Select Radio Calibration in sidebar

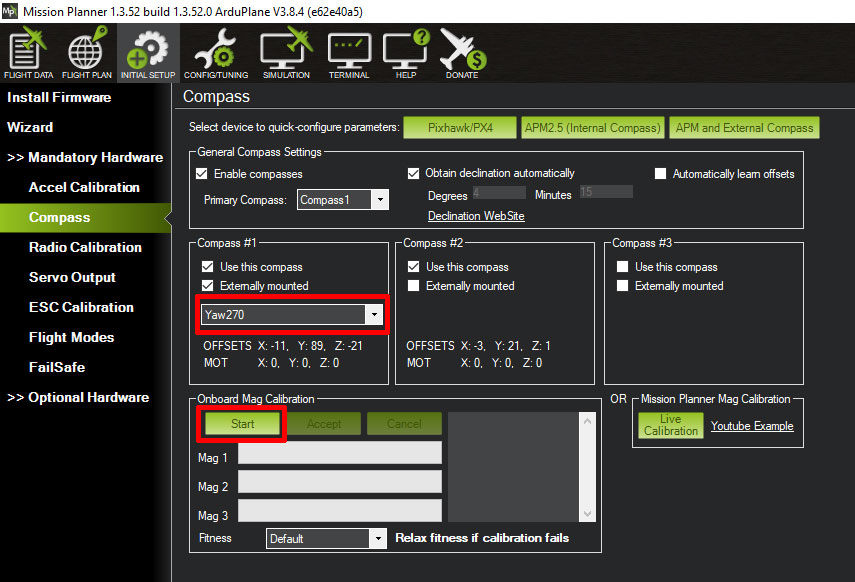(85, 247)
